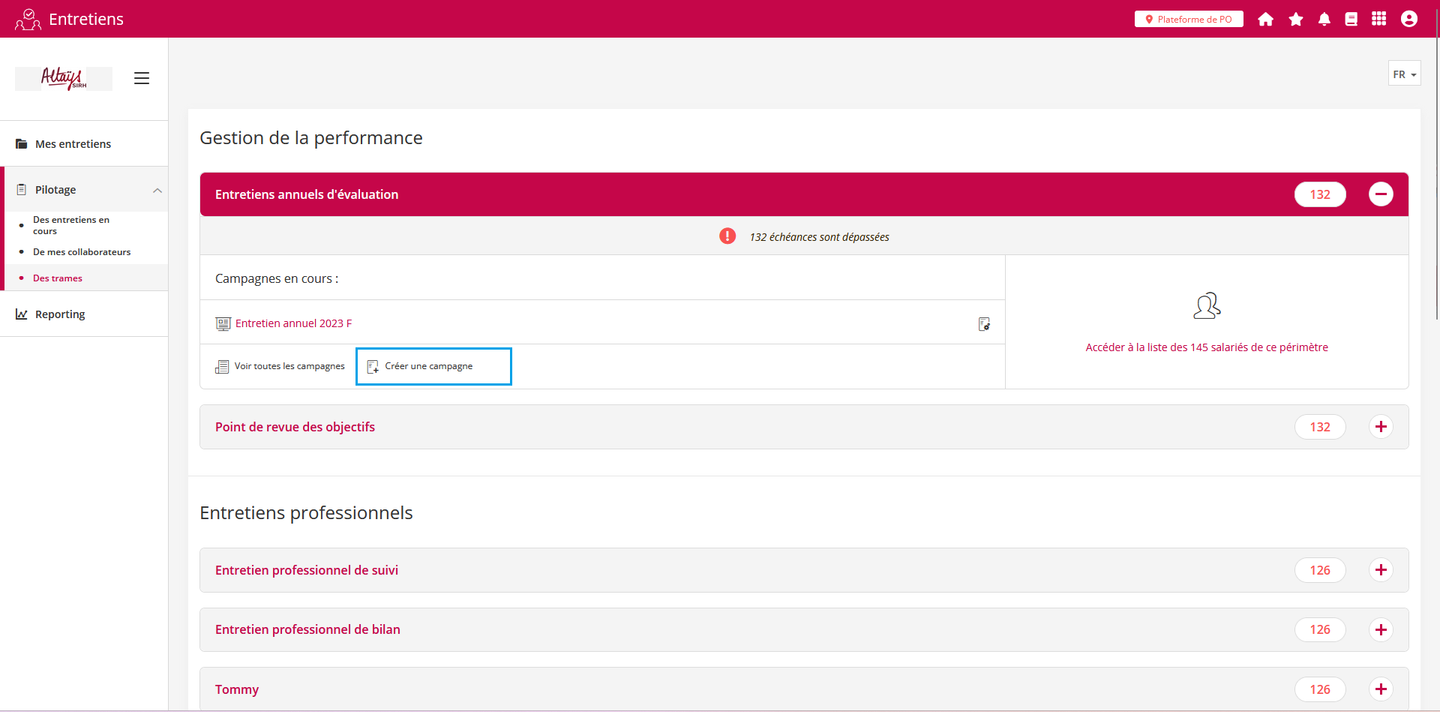This screenshot has height=712, width=1440.
Task: Click edit icon for Entretien annuel 2023 F
Action: 984,324
